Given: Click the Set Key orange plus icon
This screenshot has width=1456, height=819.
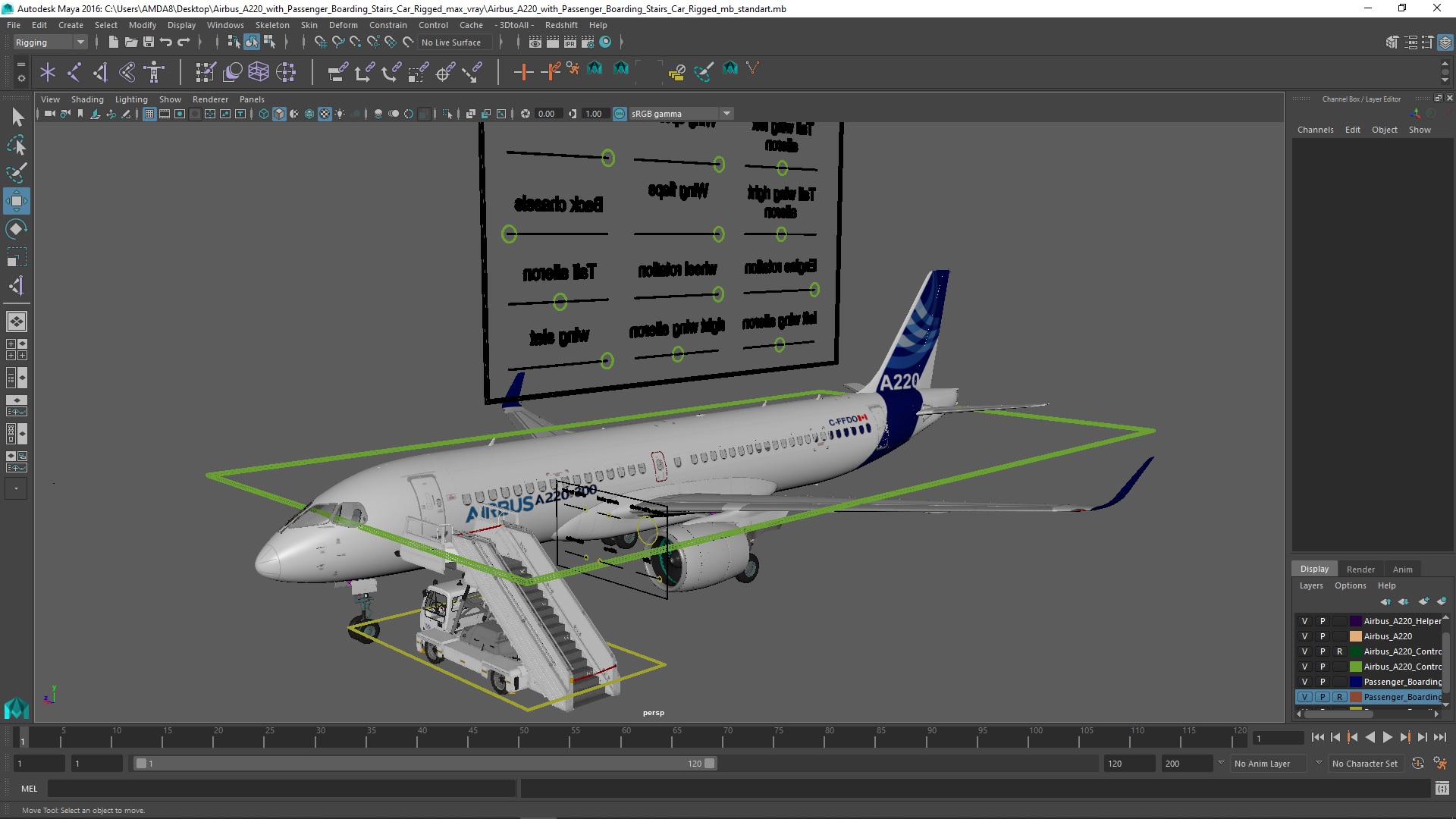Looking at the screenshot, I should point(523,72).
